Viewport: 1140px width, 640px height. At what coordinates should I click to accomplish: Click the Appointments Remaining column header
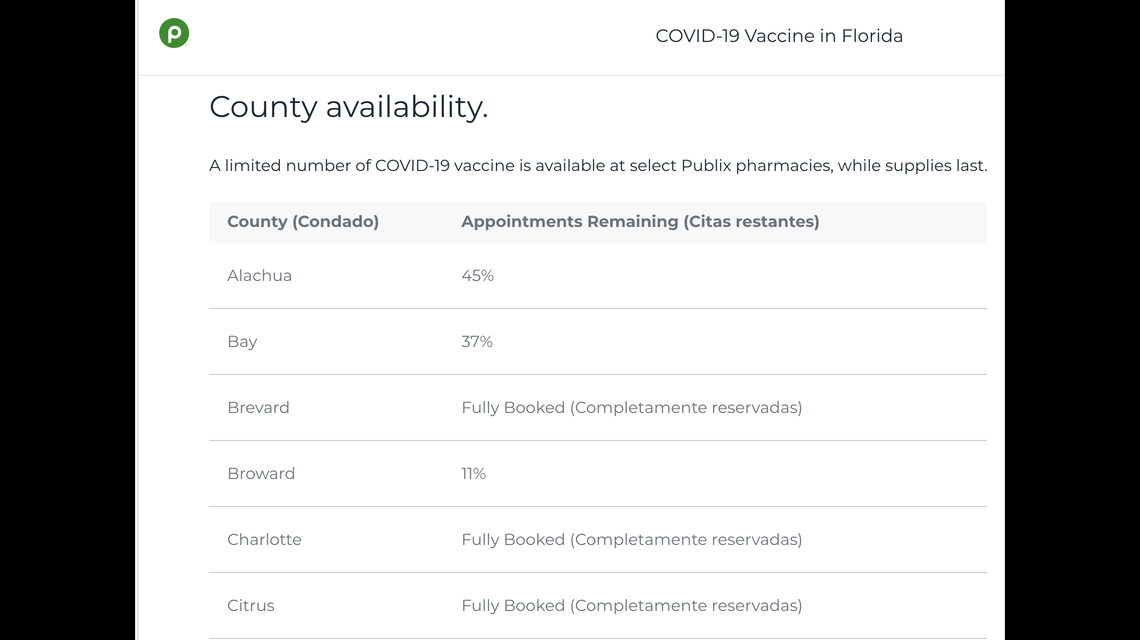tap(640, 221)
